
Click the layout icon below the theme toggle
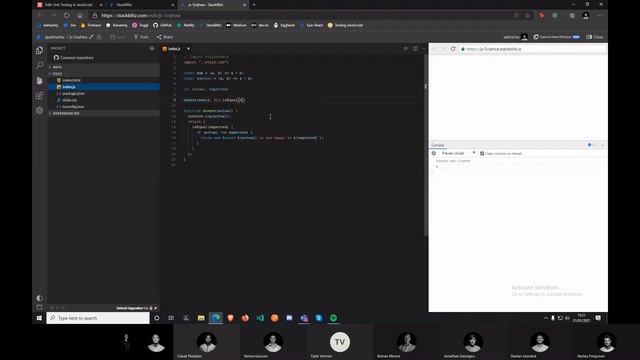40,307
